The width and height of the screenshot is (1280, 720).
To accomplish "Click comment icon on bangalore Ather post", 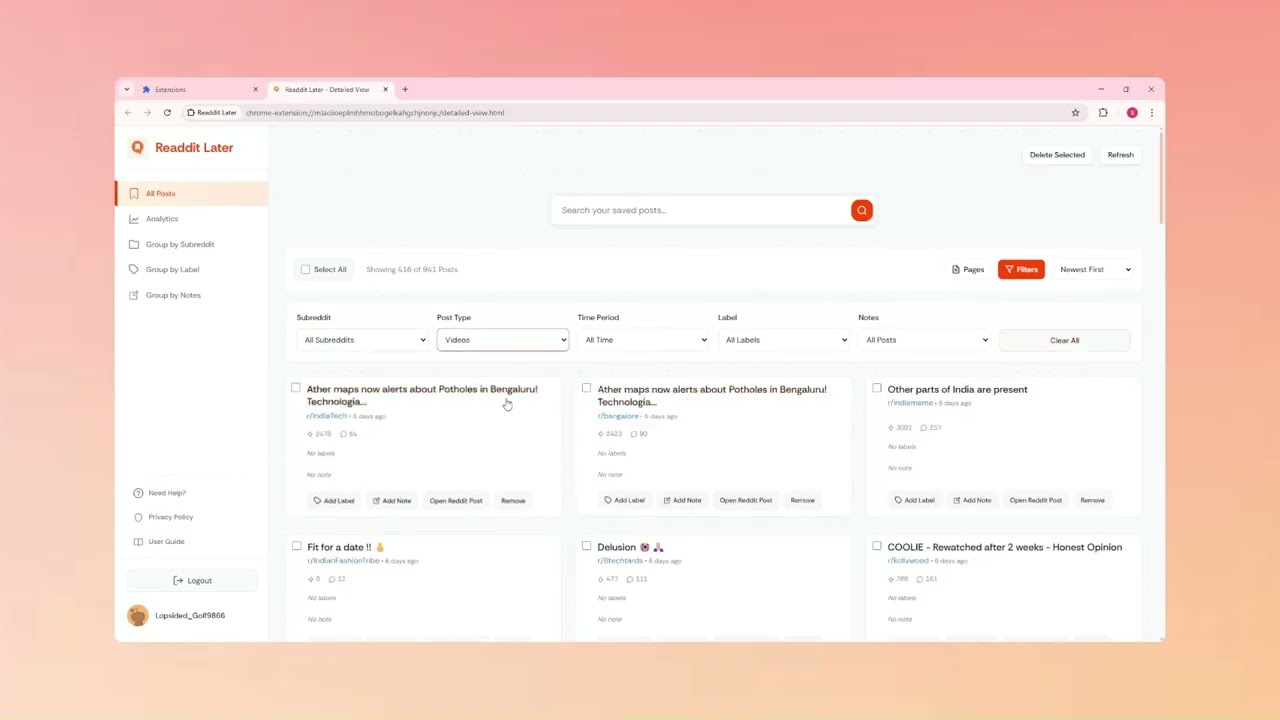I will tap(634, 434).
